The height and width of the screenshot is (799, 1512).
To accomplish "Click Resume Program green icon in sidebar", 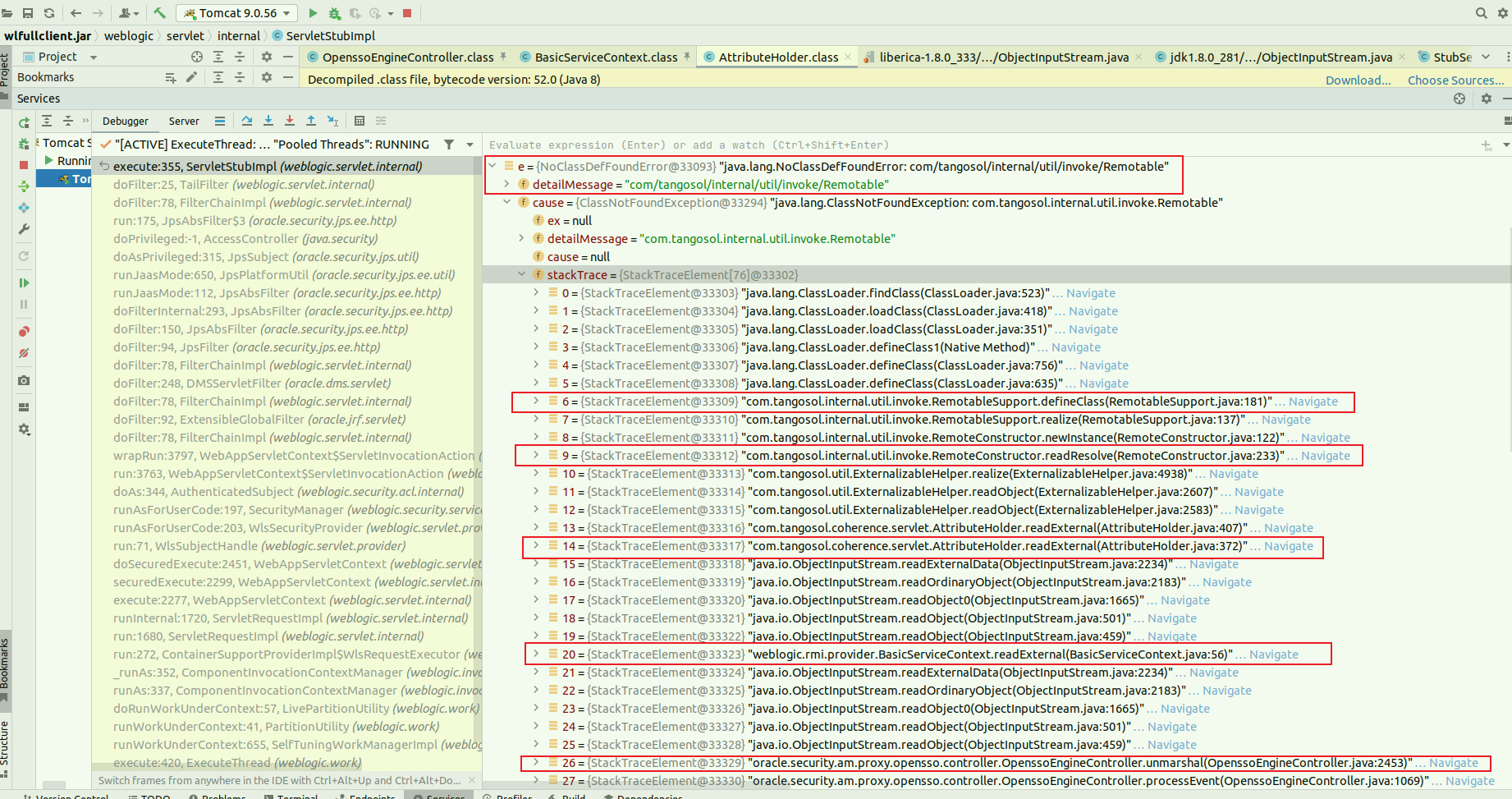I will tap(24, 282).
